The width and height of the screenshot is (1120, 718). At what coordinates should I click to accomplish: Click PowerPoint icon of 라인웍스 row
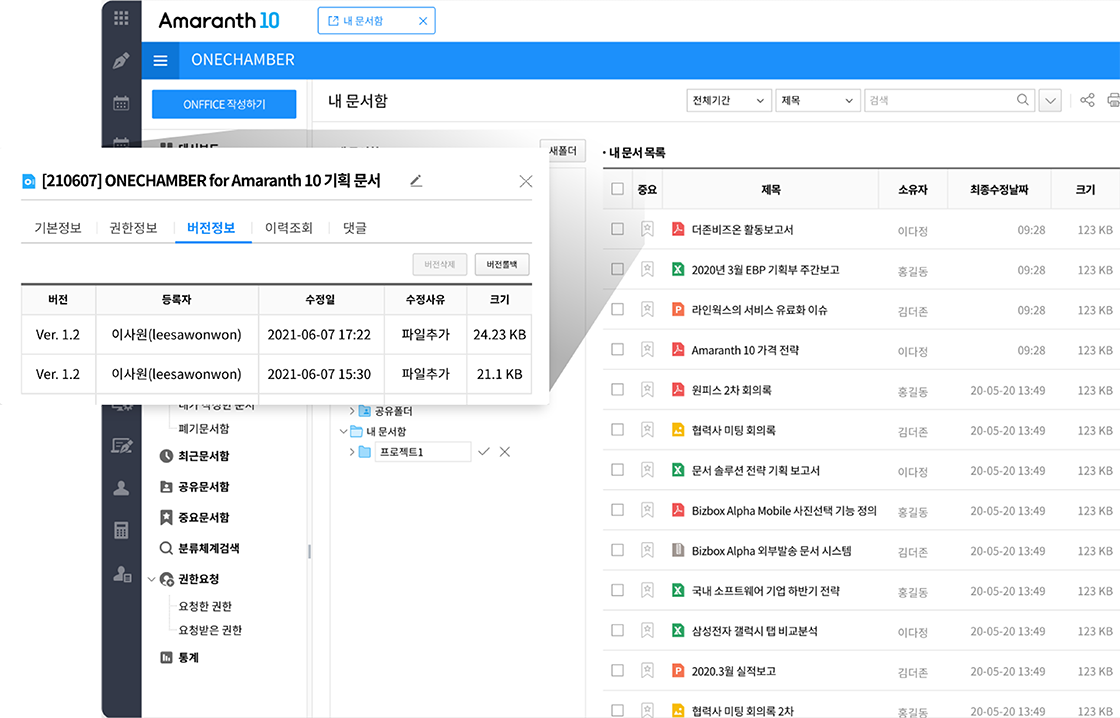(678, 309)
